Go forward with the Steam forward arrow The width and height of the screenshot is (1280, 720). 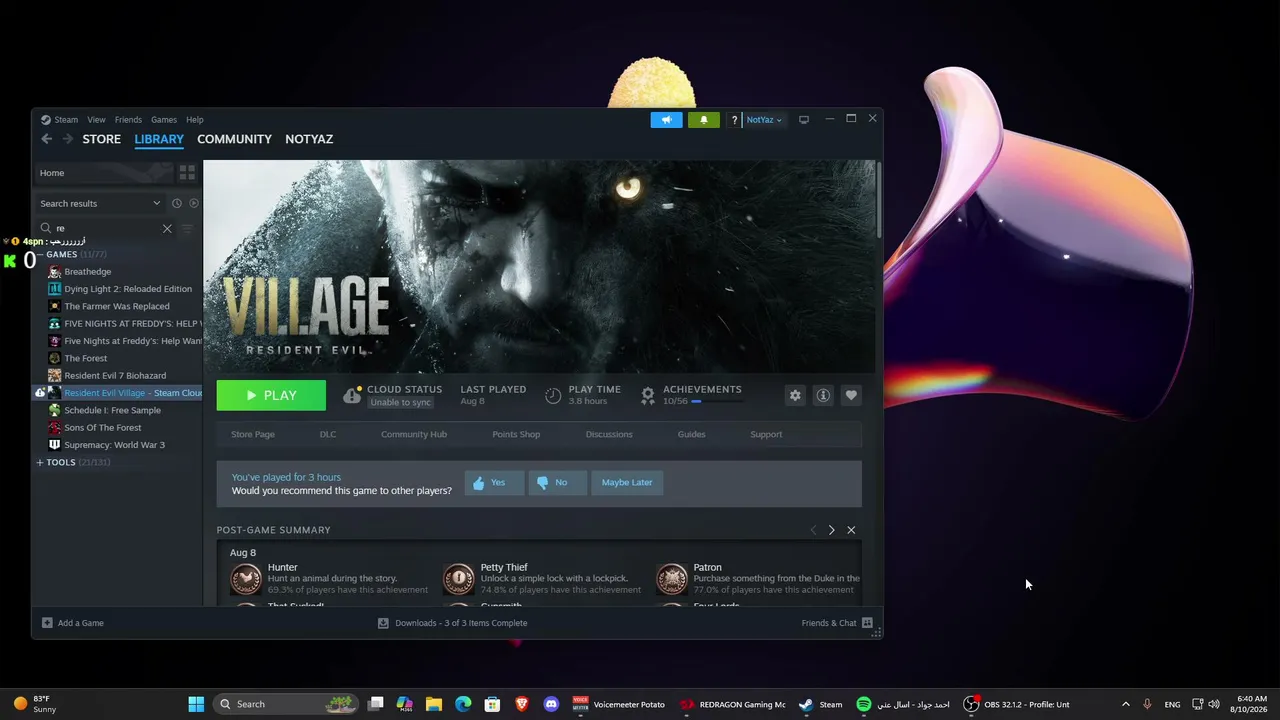pyautogui.click(x=67, y=139)
